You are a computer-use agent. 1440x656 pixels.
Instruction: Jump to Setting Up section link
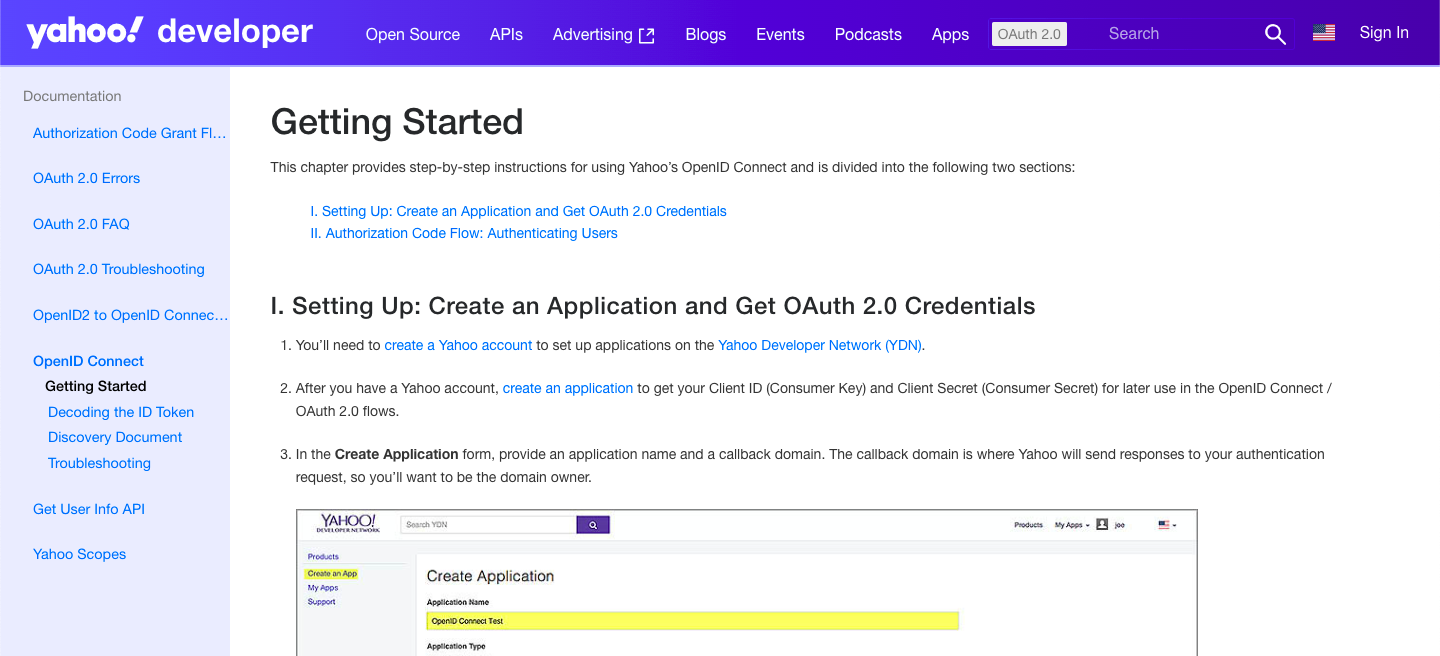518,211
